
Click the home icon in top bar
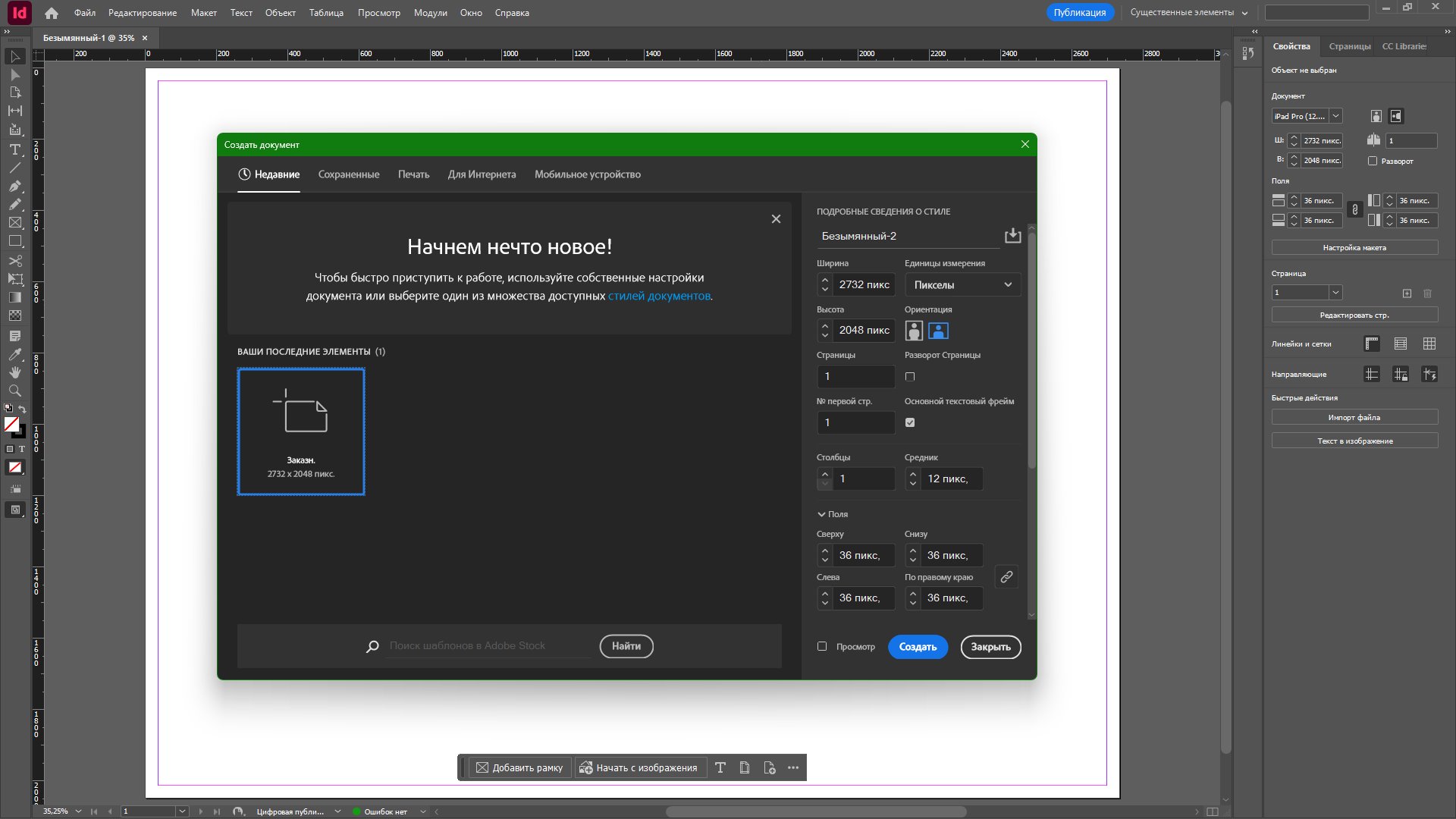coord(52,13)
